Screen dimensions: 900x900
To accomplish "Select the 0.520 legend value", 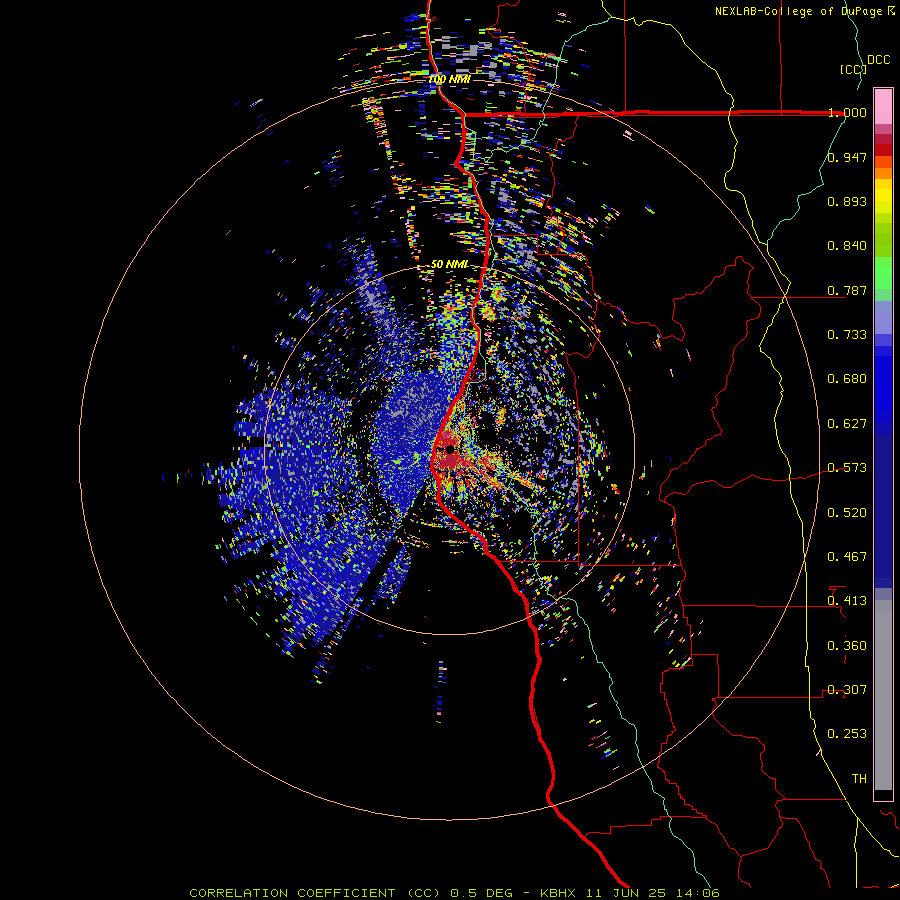I will [847, 513].
